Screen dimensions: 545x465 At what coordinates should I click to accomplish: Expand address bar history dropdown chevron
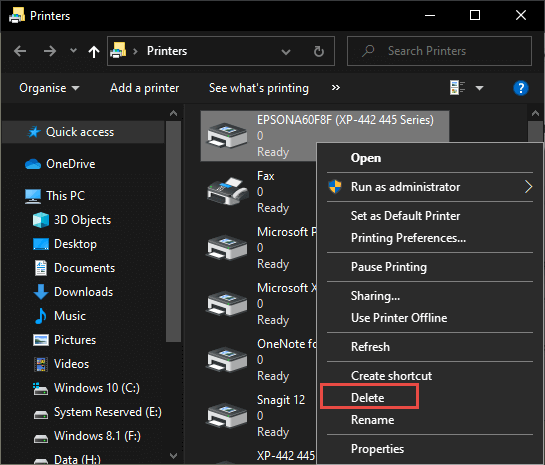286,52
